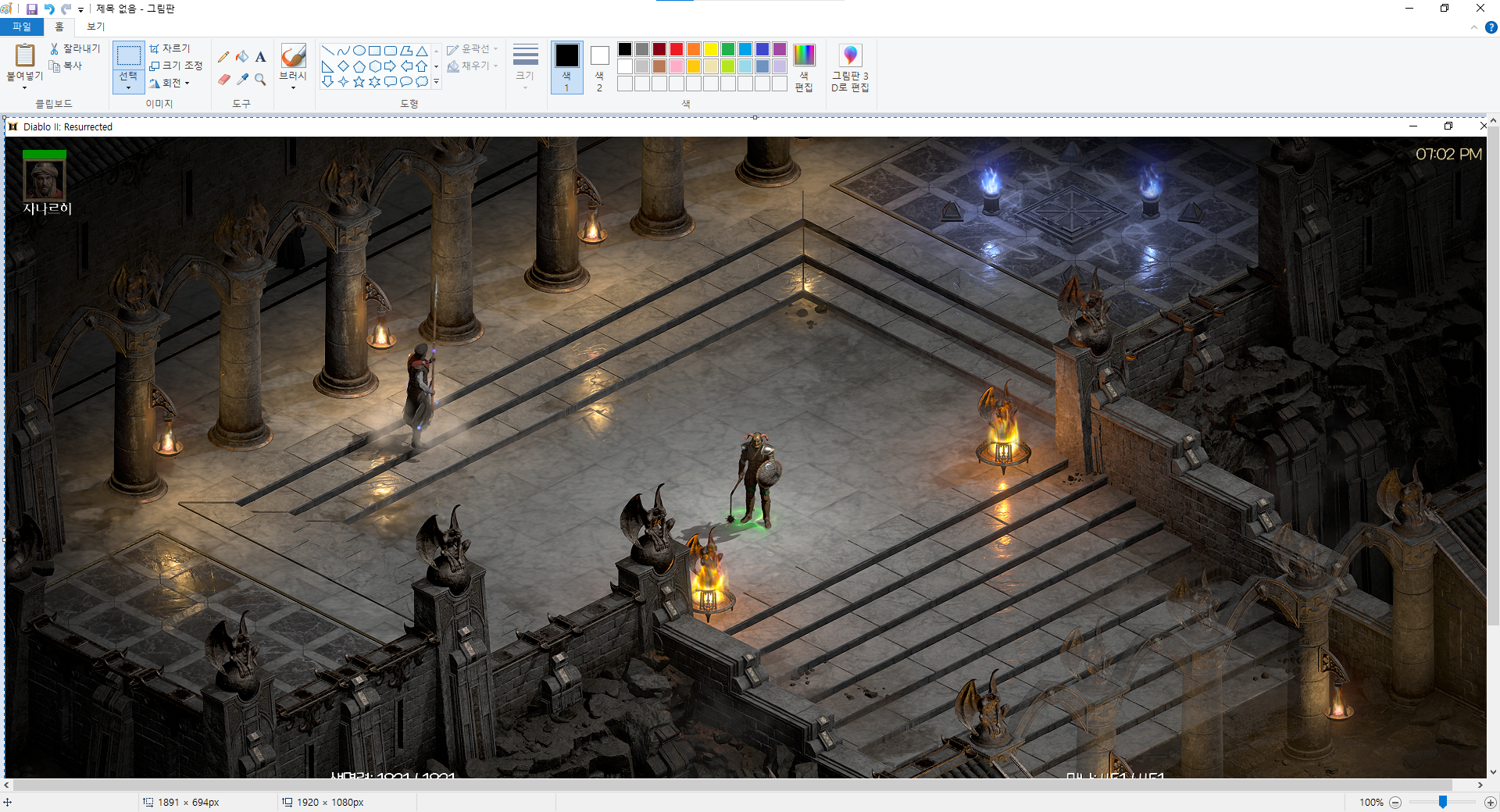Image resolution: width=1500 pixels, height=812 pixels.
Task: Move the shapes gallery down one row
Action: coord(436,66)
